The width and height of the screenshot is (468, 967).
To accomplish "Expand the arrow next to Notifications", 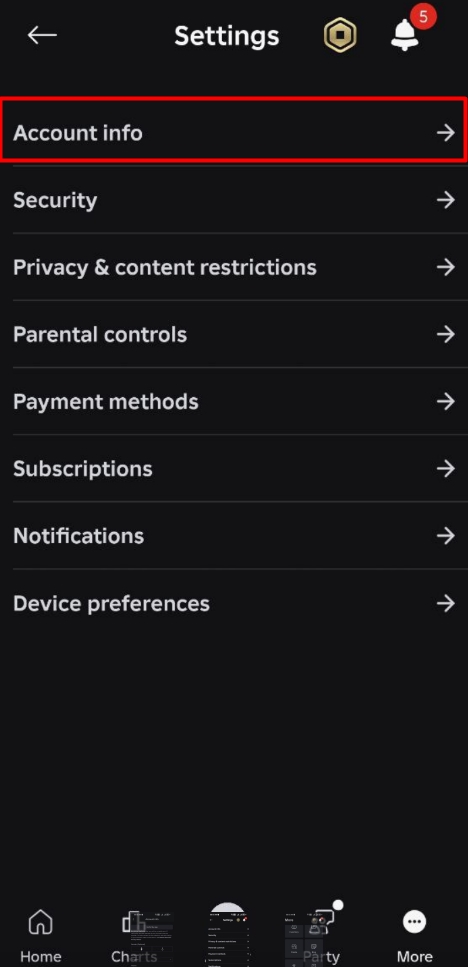I will point(446,536).
